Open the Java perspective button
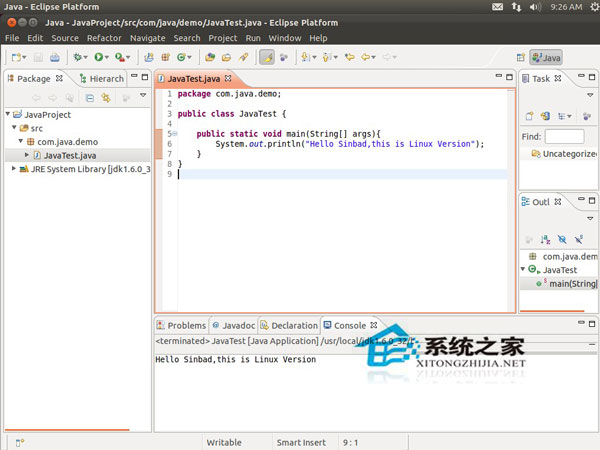 pos(546,57)
